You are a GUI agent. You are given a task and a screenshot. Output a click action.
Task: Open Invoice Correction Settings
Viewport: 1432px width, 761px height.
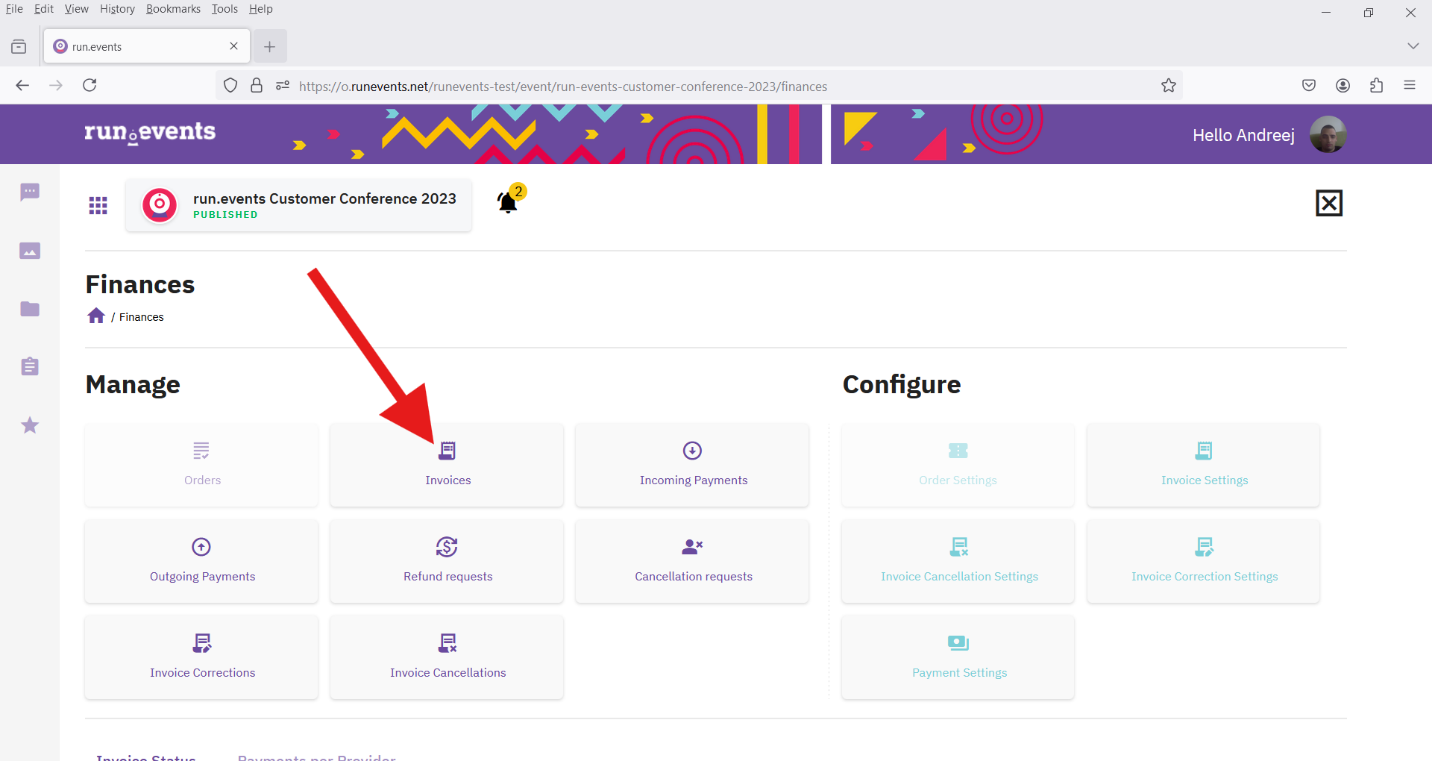coord(1204,561)
